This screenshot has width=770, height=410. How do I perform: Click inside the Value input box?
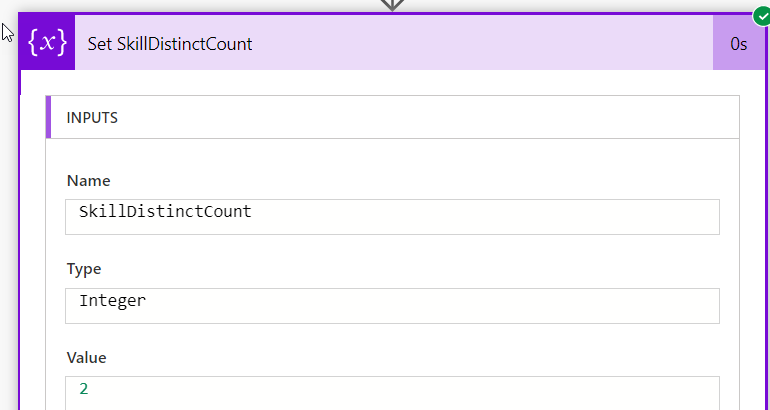point(392,393)
